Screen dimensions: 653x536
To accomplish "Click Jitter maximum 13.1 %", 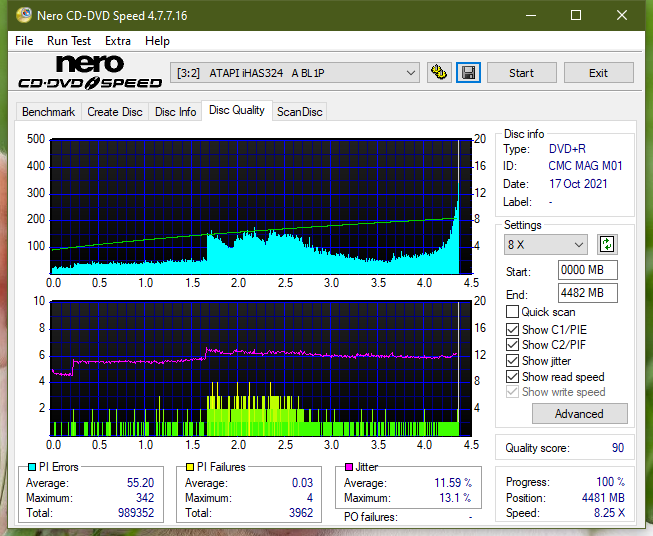I will pos(455,498).
